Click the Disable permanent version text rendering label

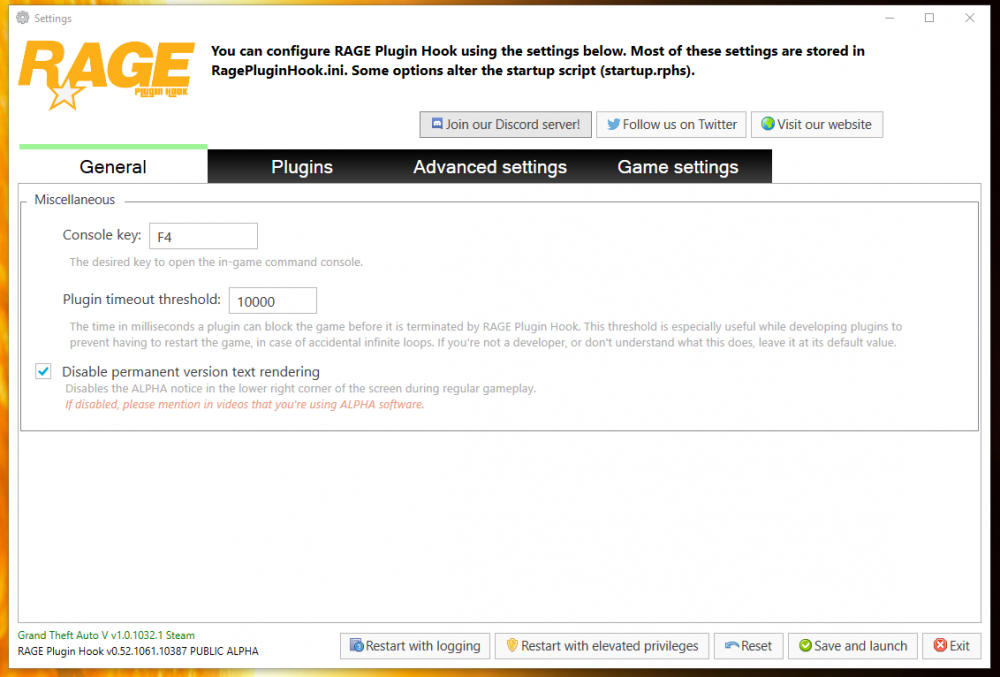click(x=191, y=371)
